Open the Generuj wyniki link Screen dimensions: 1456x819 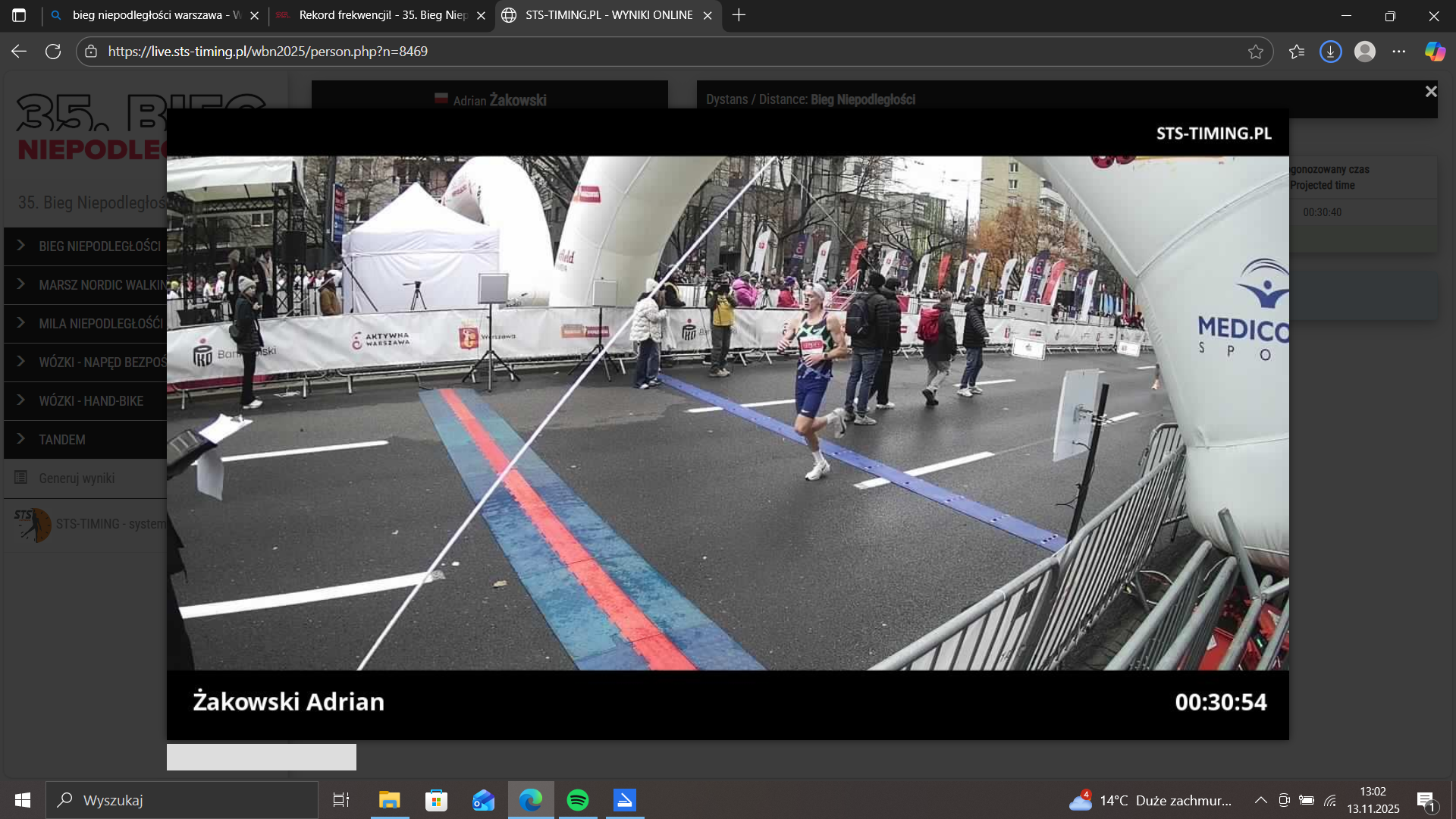click(x=77, y=479)
